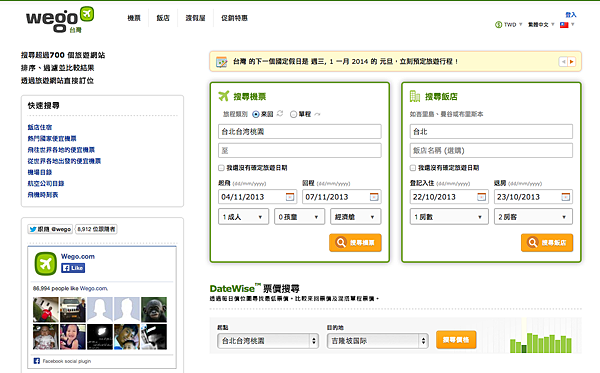Click the chimpanzee profile thumbnail
The image size is (600, 373).
pyautogui.click(x=154, y=309)
